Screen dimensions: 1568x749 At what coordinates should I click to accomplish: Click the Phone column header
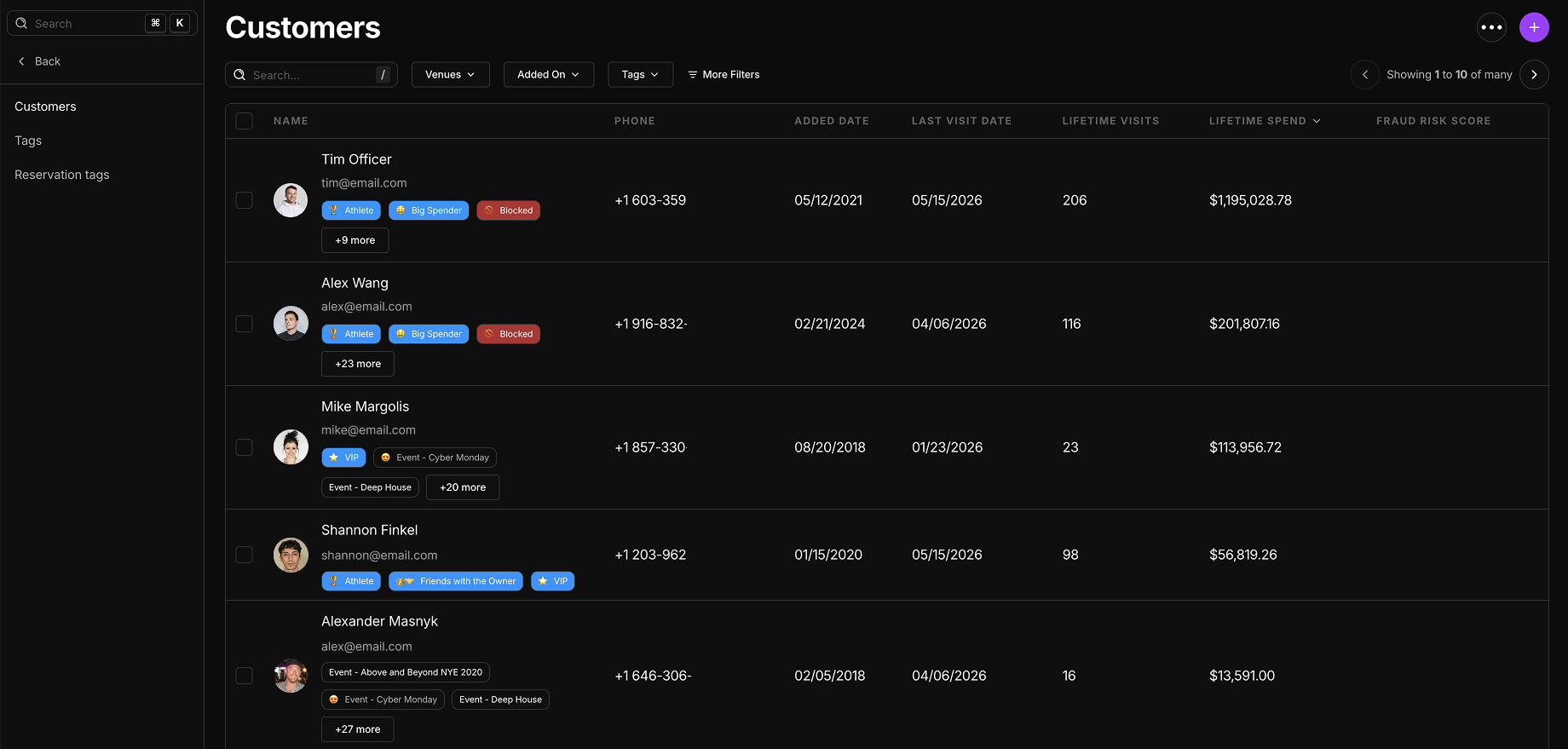[x=635, y=121]
